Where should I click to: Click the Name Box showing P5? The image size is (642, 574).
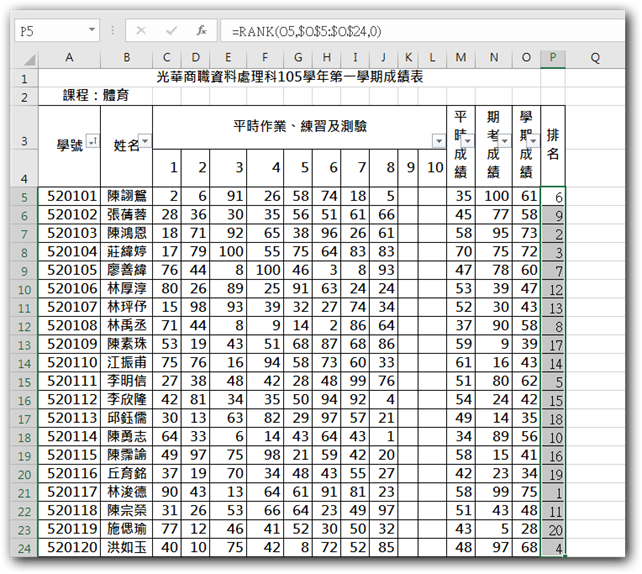pyautogui.click(x=57, y=30)
